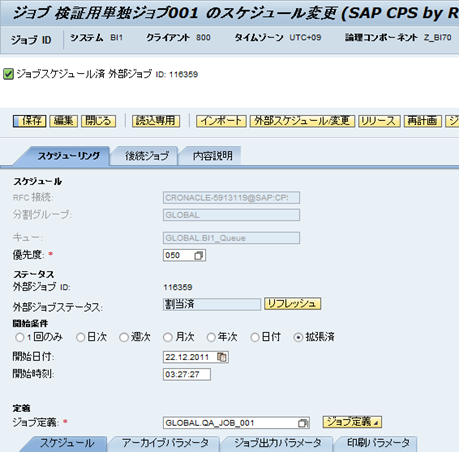Click the 保存 button
Viewport: 459px width, 452px height.
click(x=30, y=121)
